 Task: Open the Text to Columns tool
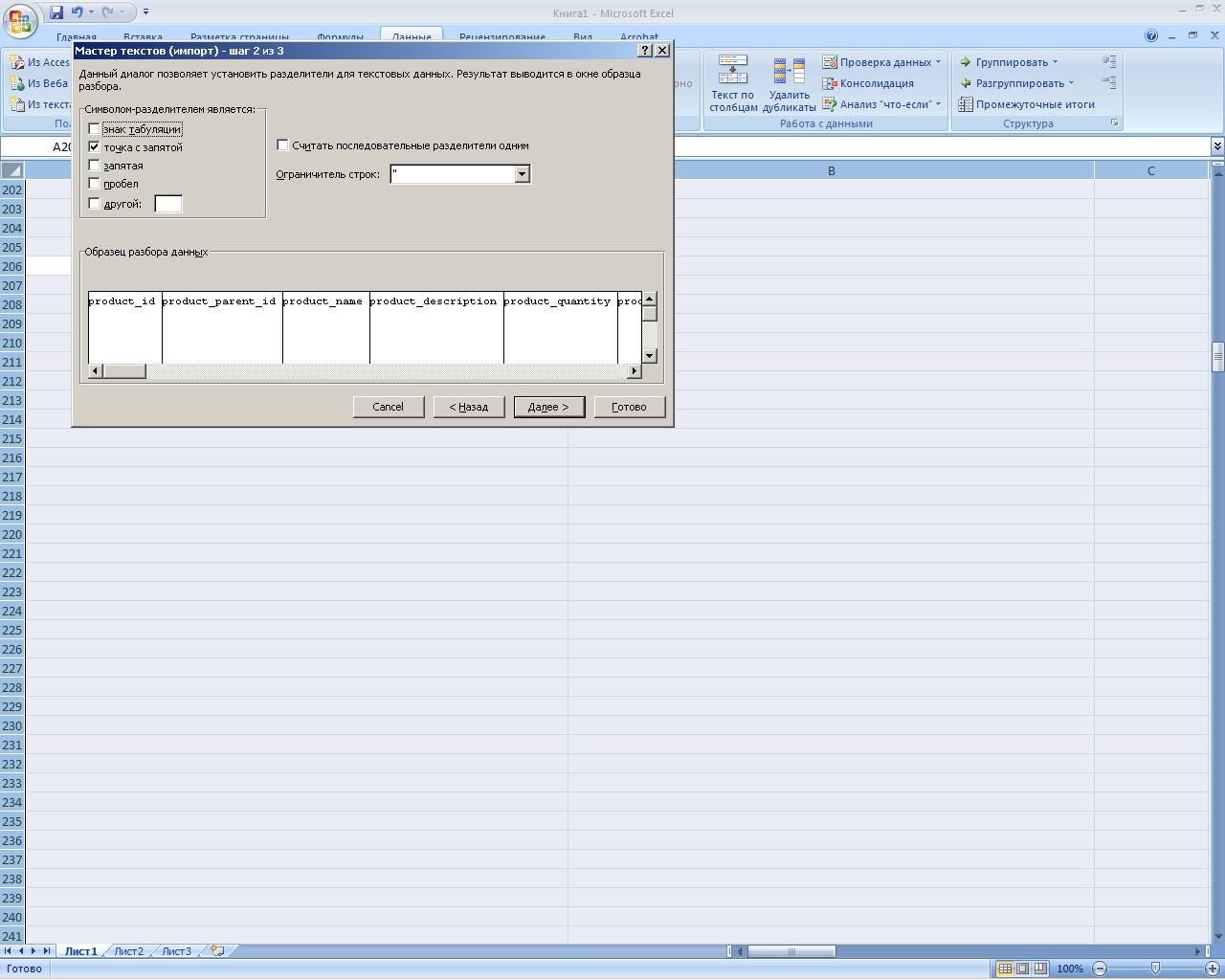pyautogui.click(x=733, y=84)
